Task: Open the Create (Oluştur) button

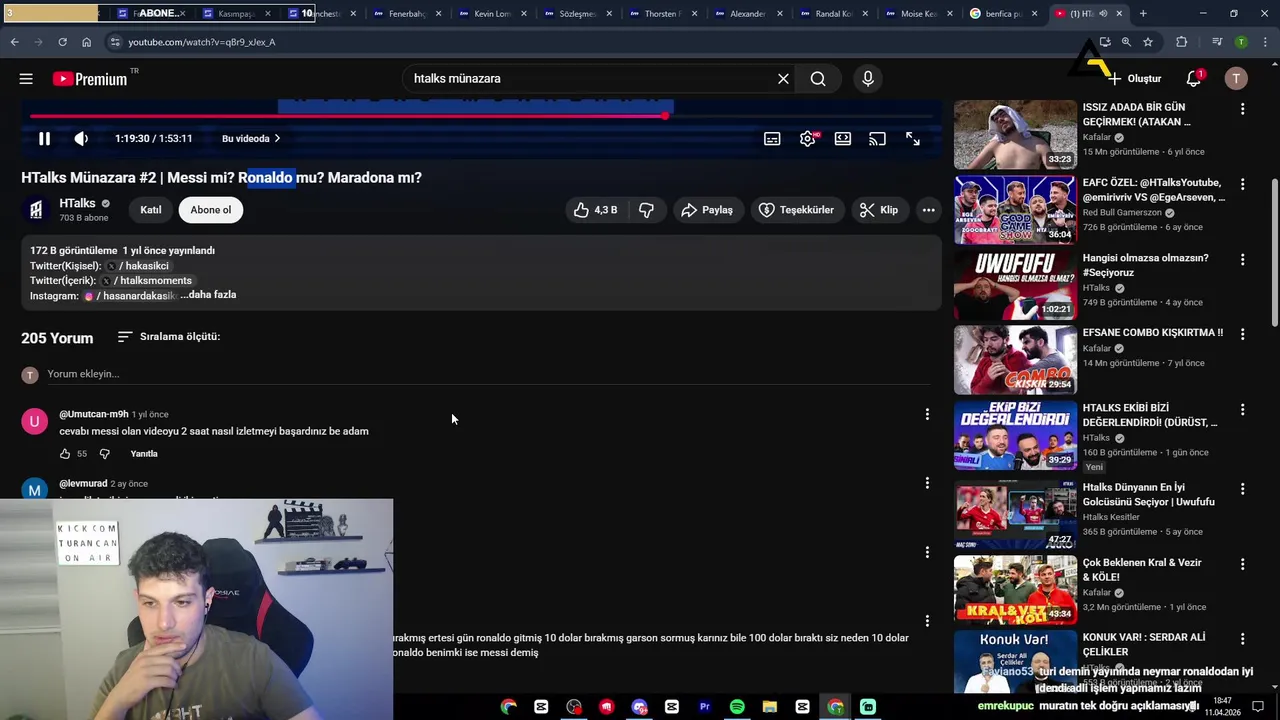Action: 1133,79
